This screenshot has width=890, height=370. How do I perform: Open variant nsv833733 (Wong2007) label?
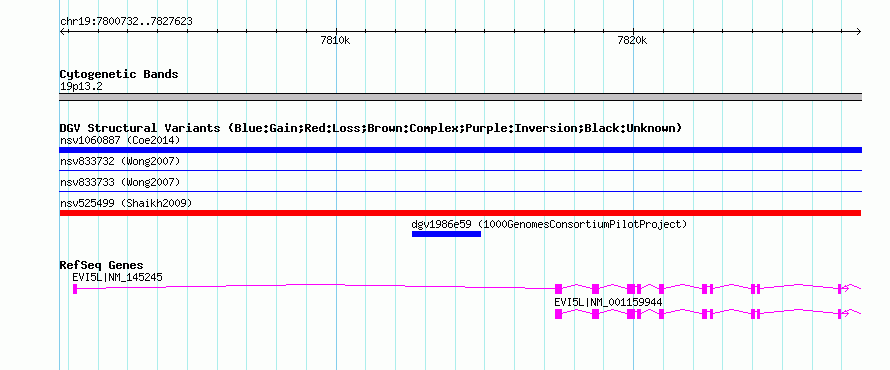point(120,182)
